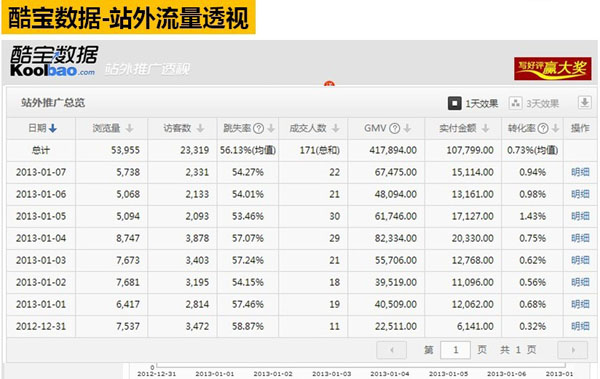Sort GMV column with arrow
Image resolution: width=600 pixels, height=379 pixels.
(407, 129)
